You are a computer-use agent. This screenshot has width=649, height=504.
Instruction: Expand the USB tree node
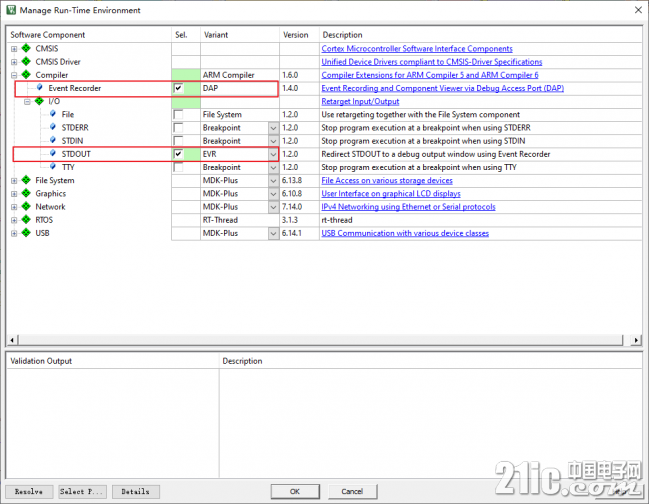click(x=14, y=233)
